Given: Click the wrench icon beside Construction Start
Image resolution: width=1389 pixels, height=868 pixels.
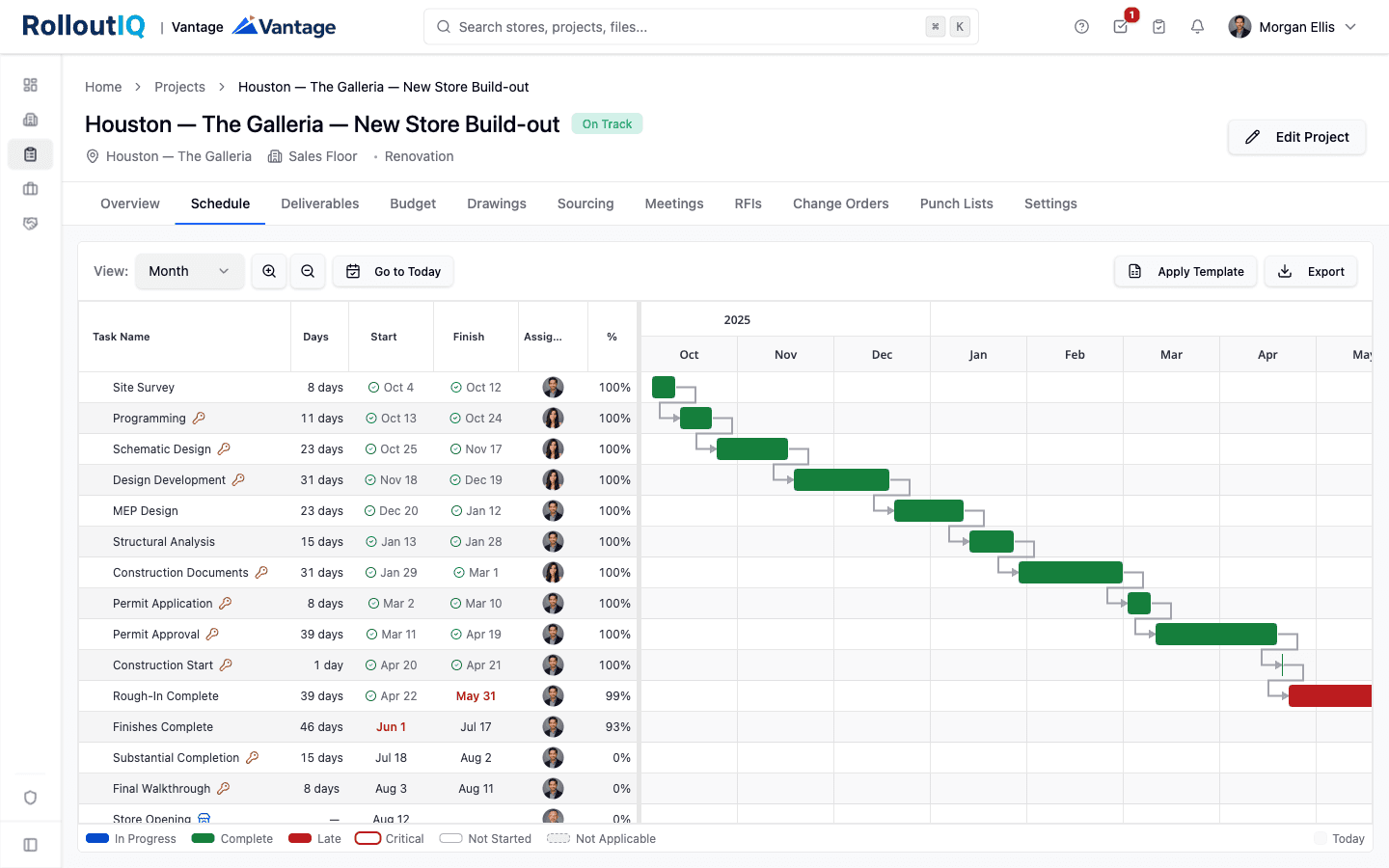Looking at the screenshot, I should (226, 665).
